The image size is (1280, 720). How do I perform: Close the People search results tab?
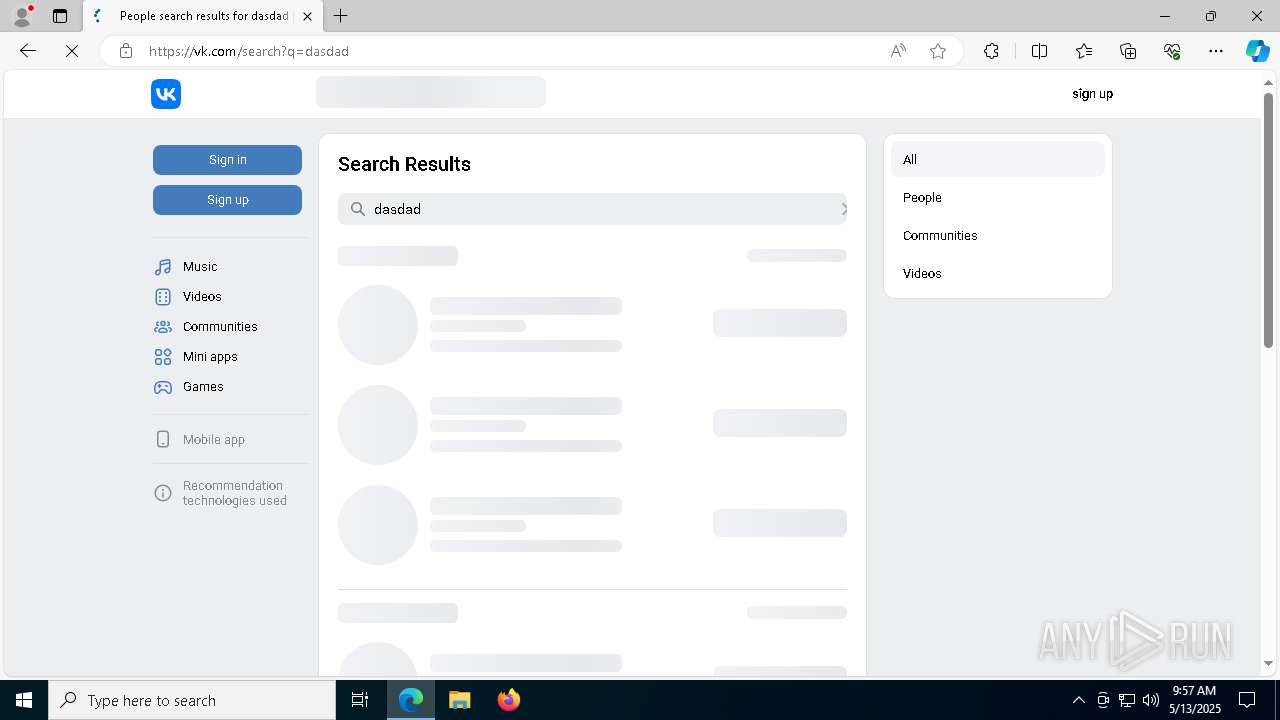307,16
